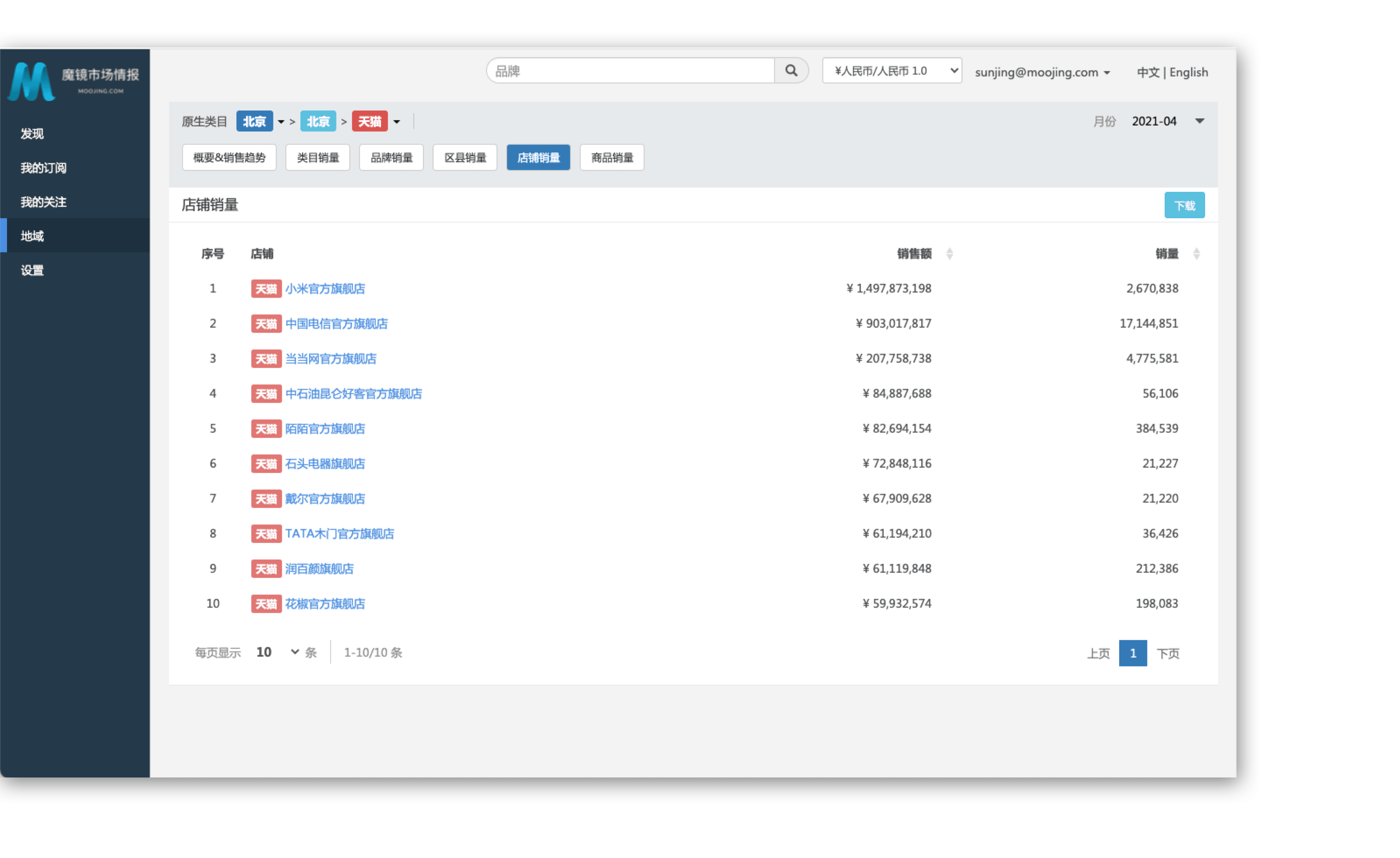Switch to the 商品销量 tab
This screenshot has height=858, width=1400.
(x=612, y=158)
